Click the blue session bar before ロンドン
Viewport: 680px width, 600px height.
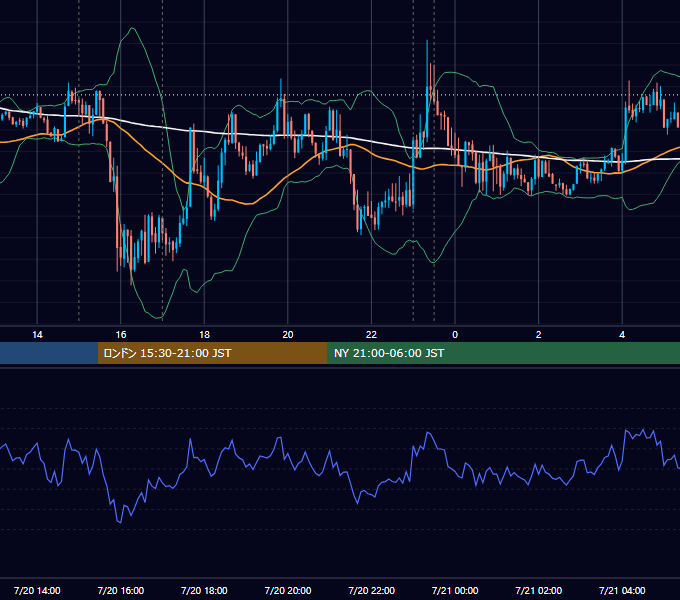pyautogui.click(x=49, y=353)
